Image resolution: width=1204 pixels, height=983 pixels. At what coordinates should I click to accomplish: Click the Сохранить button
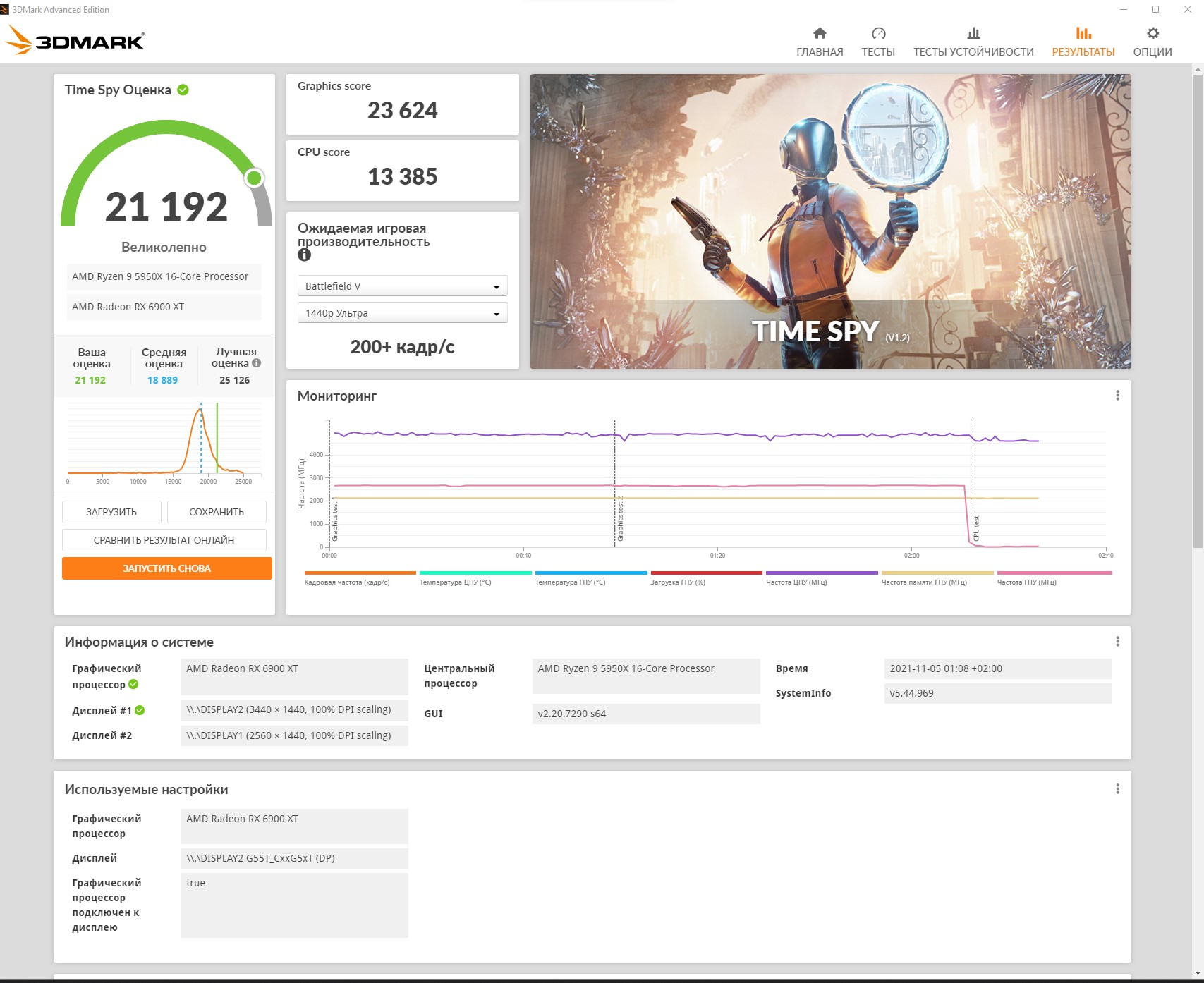tap(217, 512)
